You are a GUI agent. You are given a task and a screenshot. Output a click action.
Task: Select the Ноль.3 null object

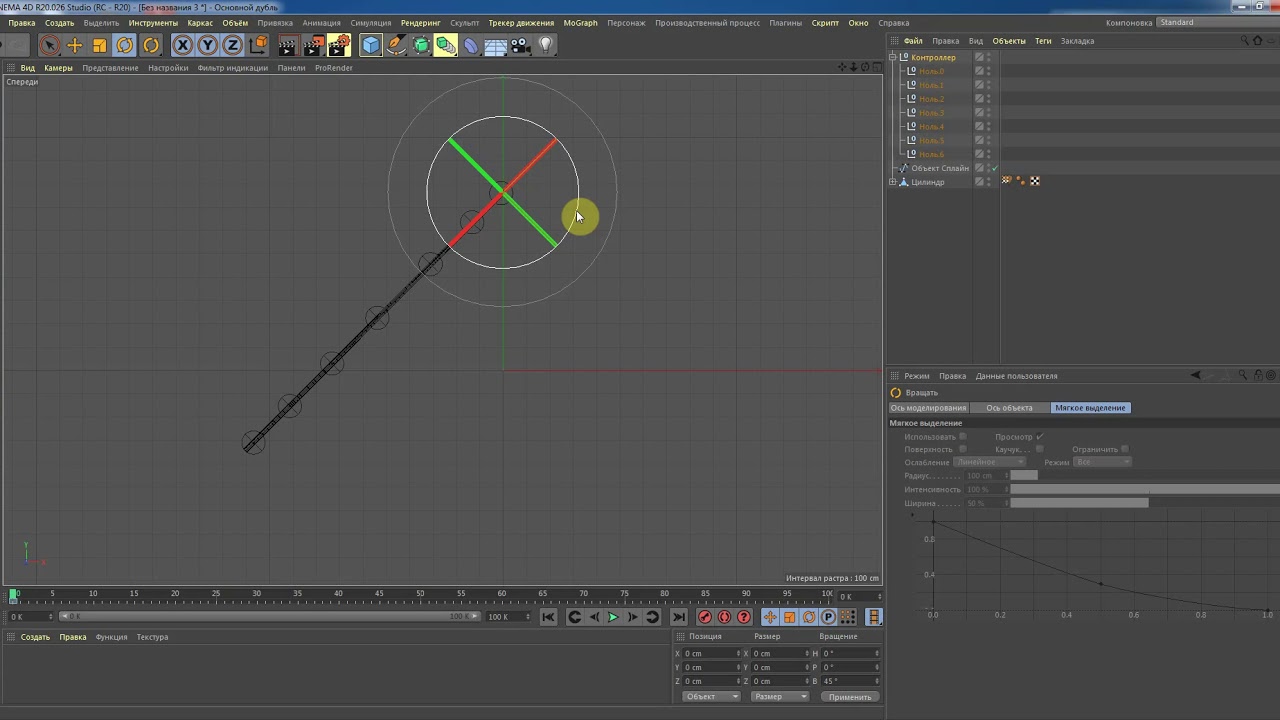(x=932, y=113)
